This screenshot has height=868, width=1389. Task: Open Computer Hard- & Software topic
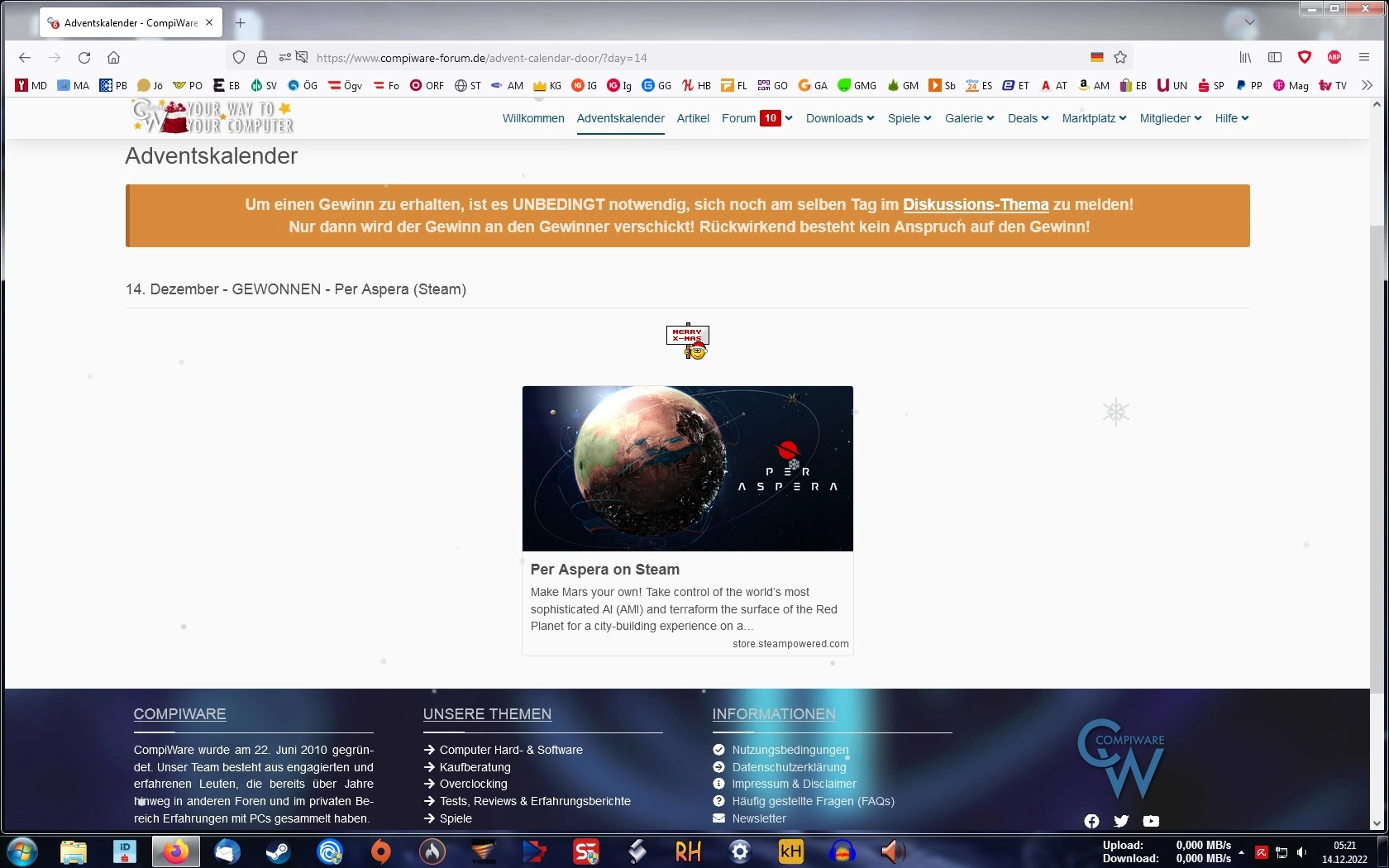(511, 750)
